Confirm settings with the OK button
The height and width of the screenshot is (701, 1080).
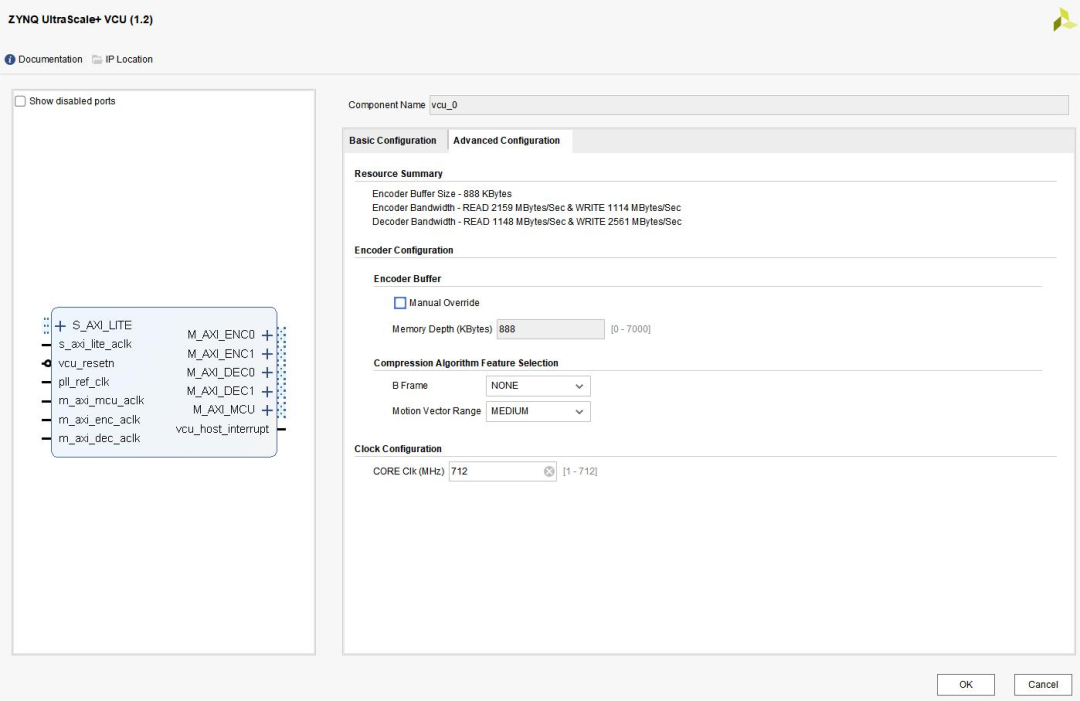(966, 684)
